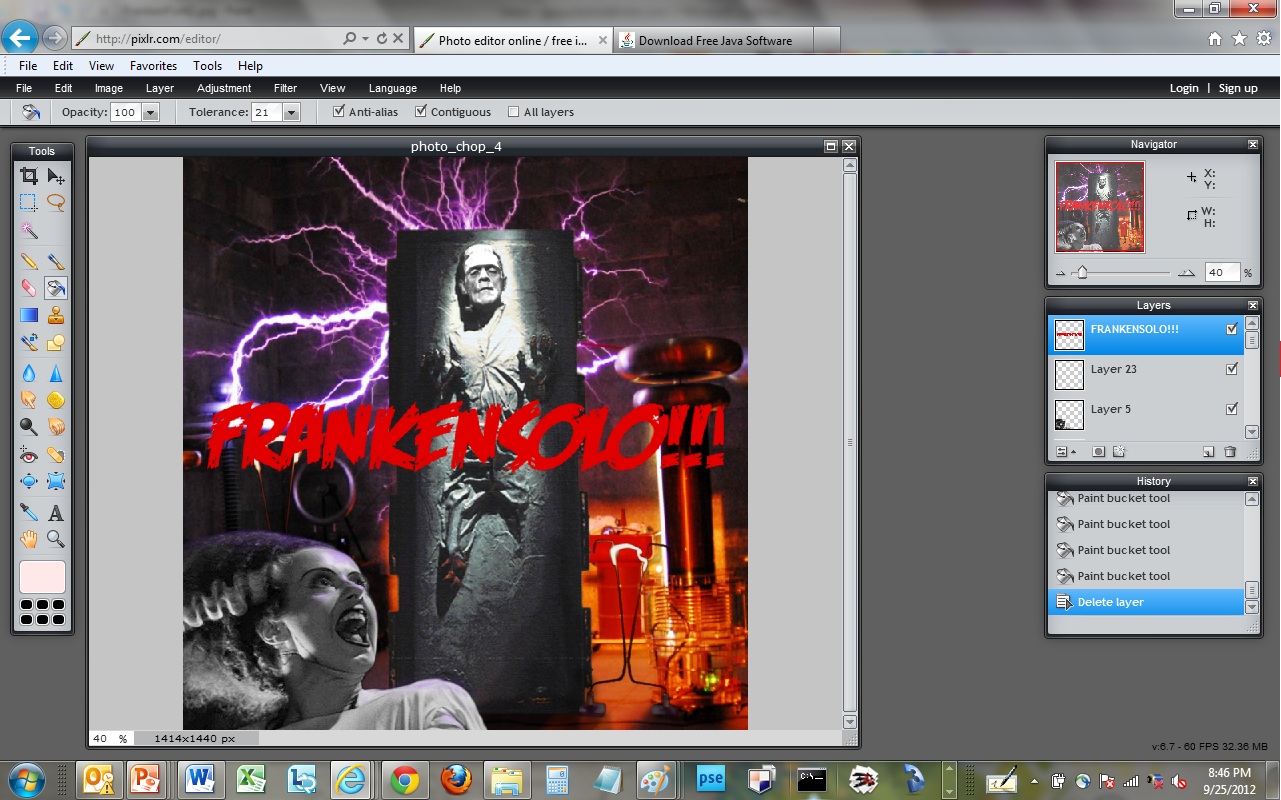The width and height of the screenshot is (1281, 800).
Task: Select the Drawing shape tool
Action: click(x=56, y=342)
